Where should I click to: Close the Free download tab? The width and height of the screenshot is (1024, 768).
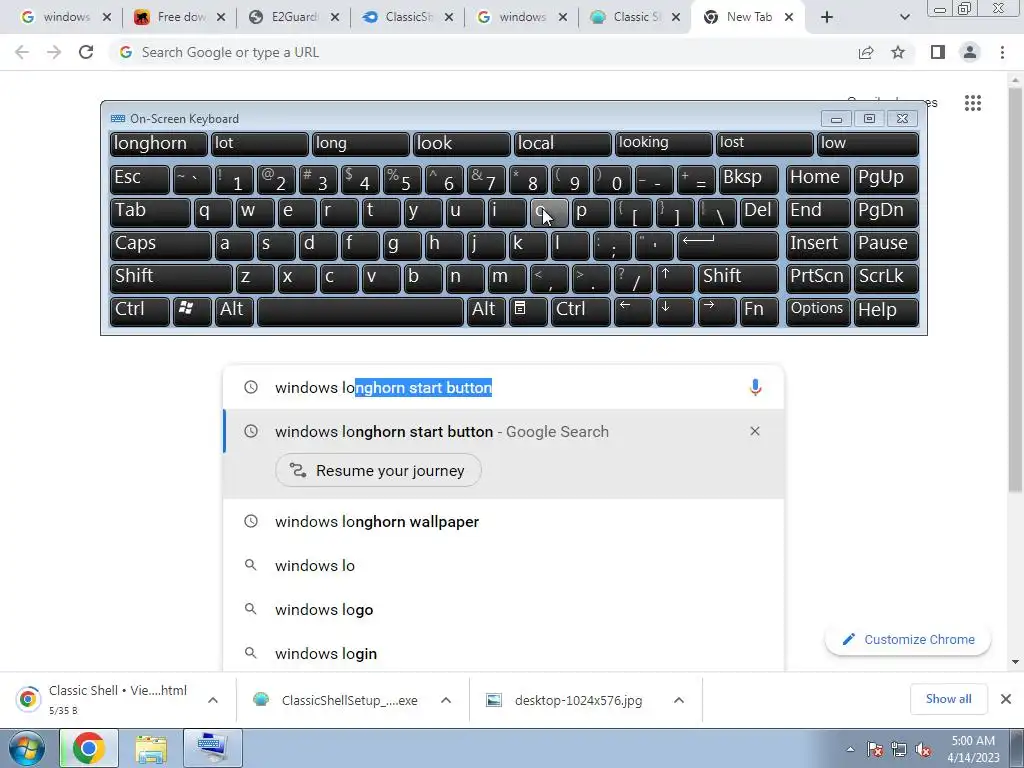(x=221, y=17)
